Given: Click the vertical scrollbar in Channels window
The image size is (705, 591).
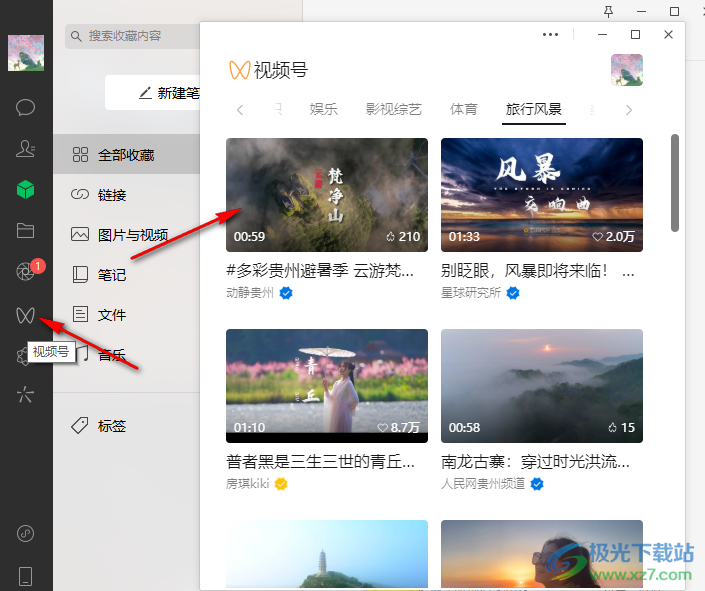Looking at the screenshot, I should (x=674, y=183).
